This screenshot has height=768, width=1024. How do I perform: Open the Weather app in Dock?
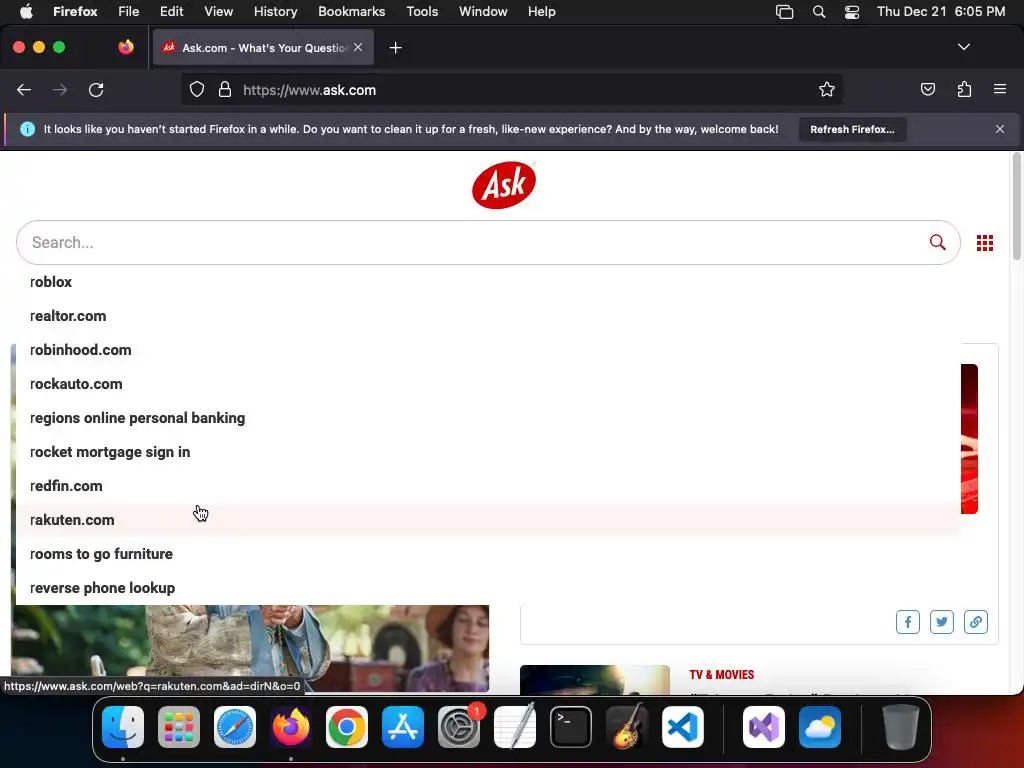click(820, 727)
